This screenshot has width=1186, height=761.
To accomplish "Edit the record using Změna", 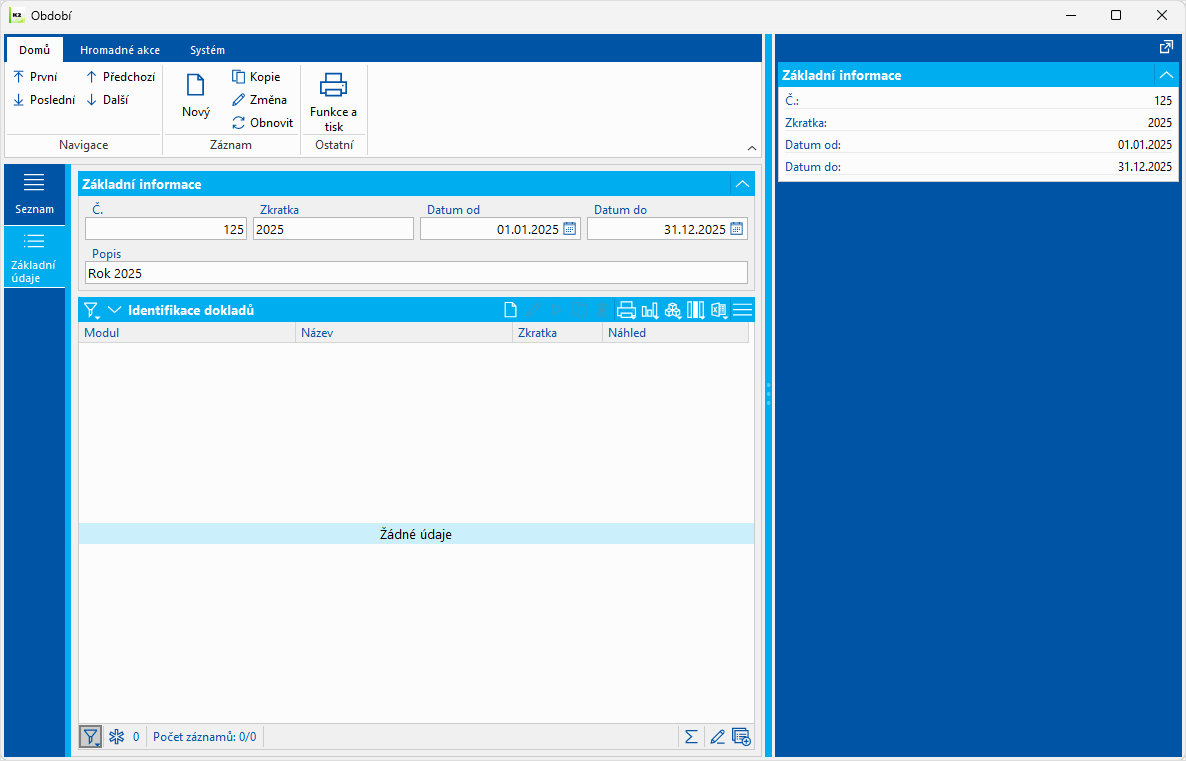I will tap(259, 100).
